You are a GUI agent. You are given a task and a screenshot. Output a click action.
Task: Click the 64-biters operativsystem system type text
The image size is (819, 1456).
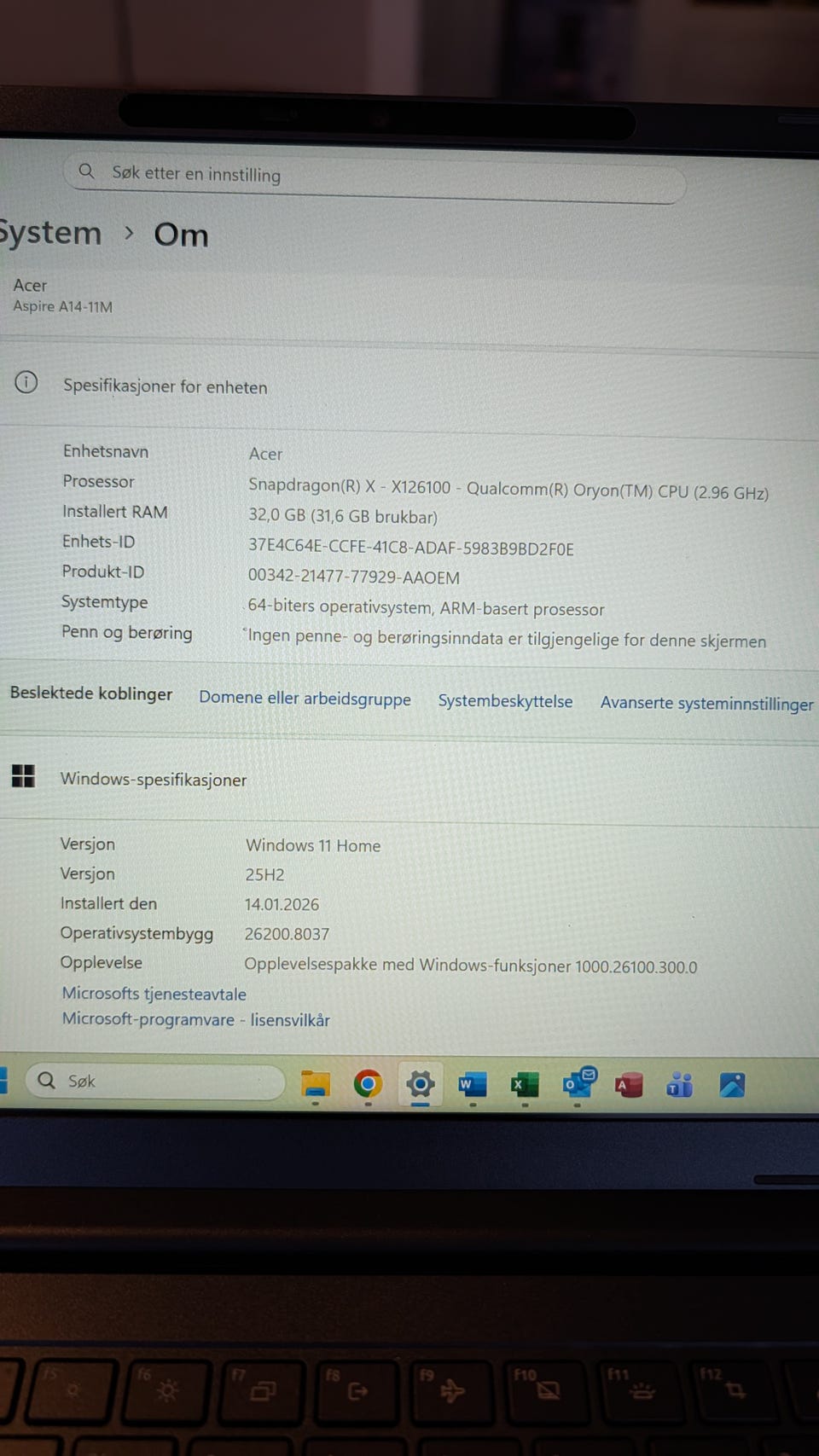[426, 608]
